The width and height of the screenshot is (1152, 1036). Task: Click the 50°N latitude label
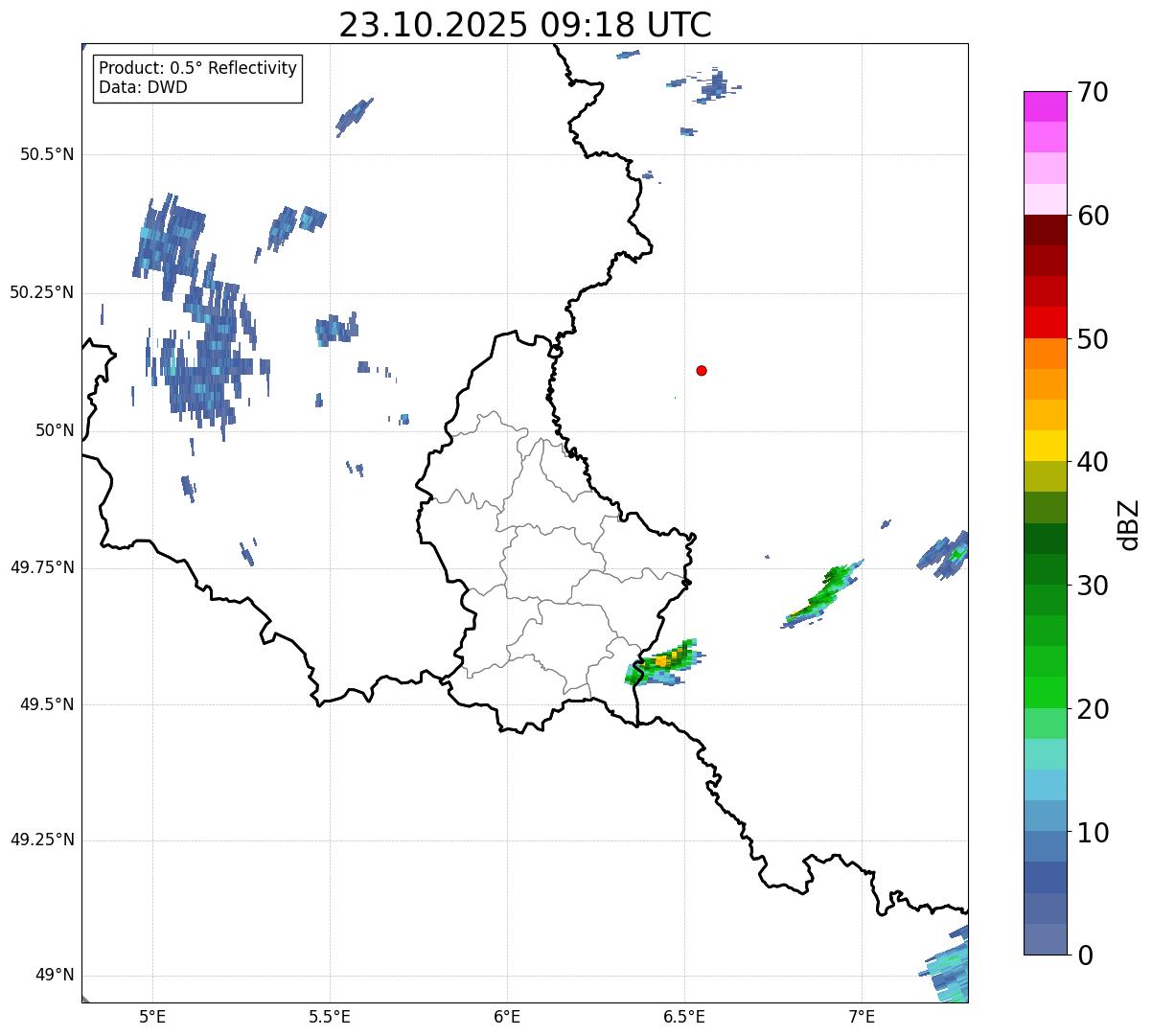click(55, 430)
